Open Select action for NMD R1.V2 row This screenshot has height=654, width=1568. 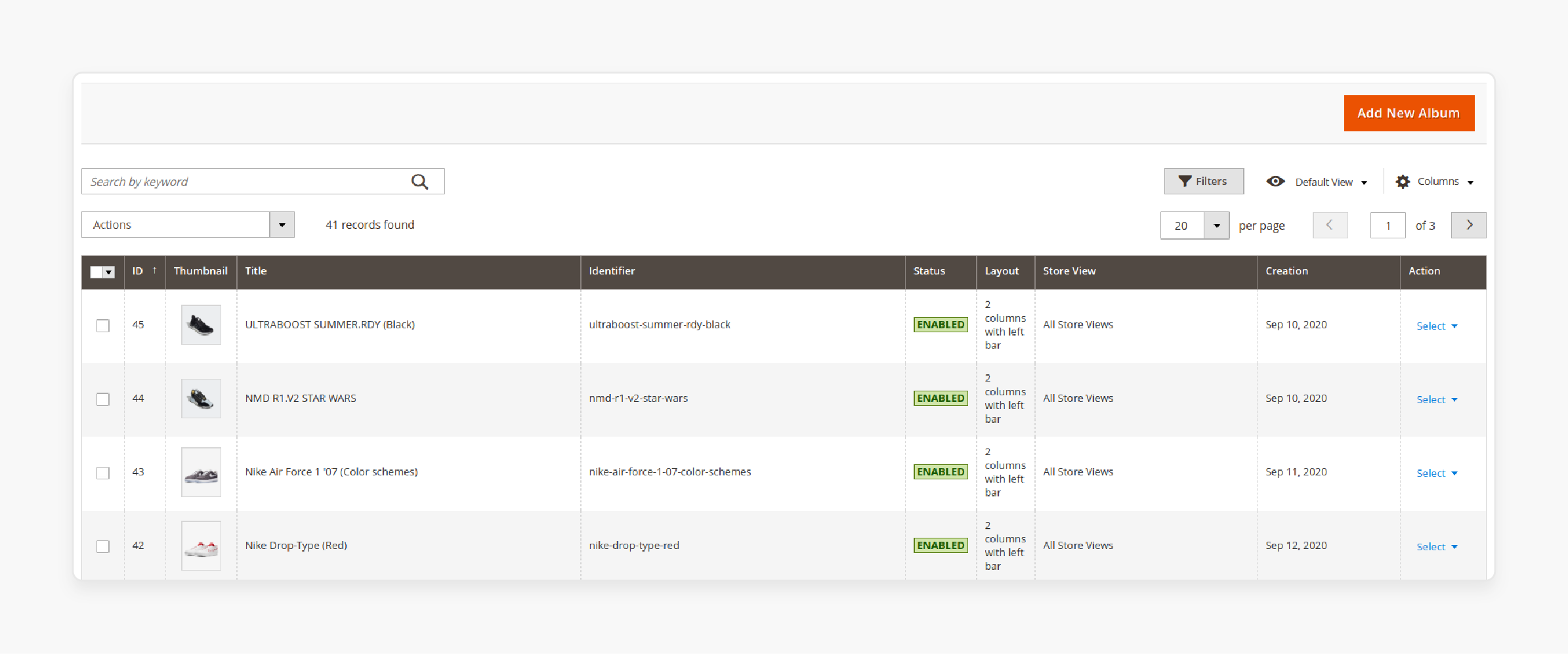[x=1437, y=400]
